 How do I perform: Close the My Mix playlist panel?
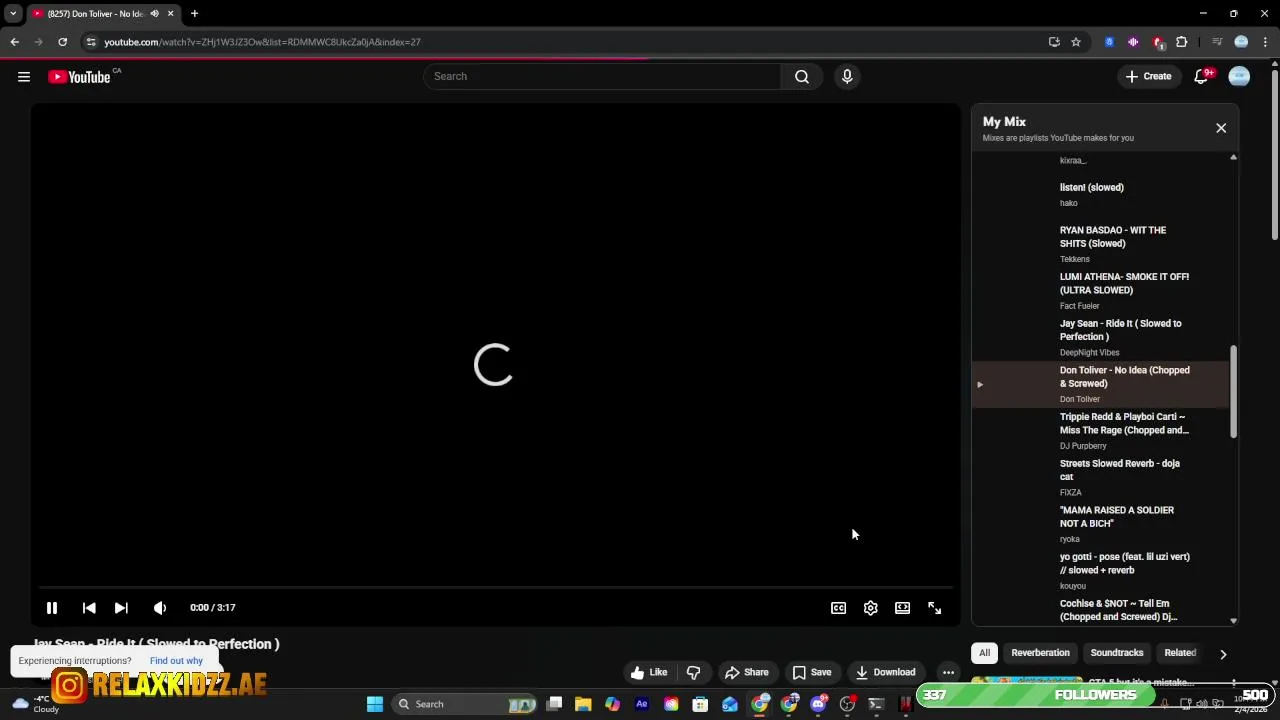tap(1221, 128)
